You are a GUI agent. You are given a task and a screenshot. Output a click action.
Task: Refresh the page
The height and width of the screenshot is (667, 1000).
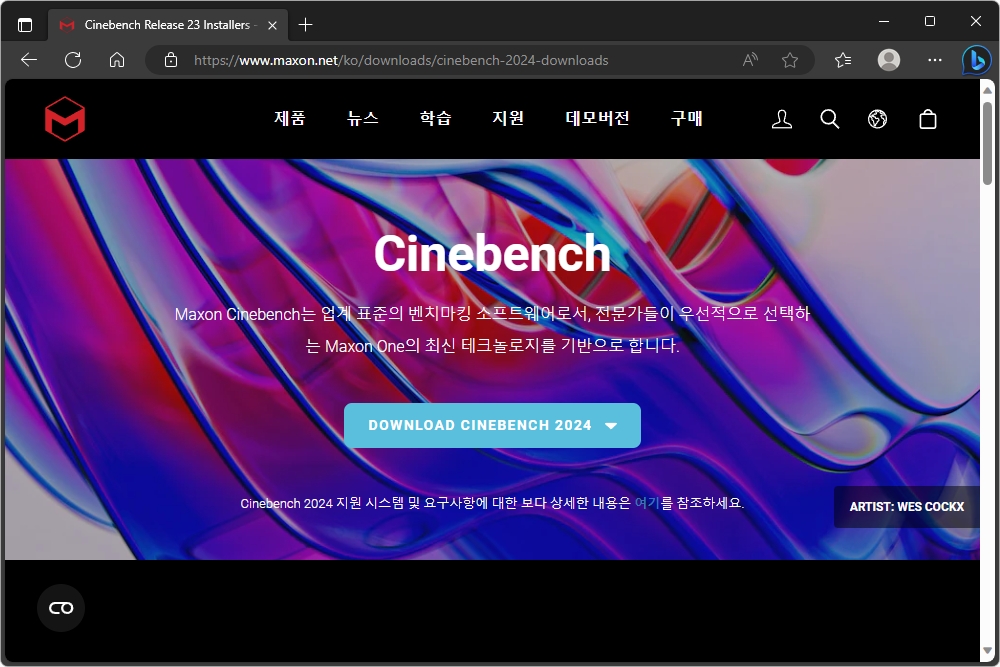(x=73, y=60)
